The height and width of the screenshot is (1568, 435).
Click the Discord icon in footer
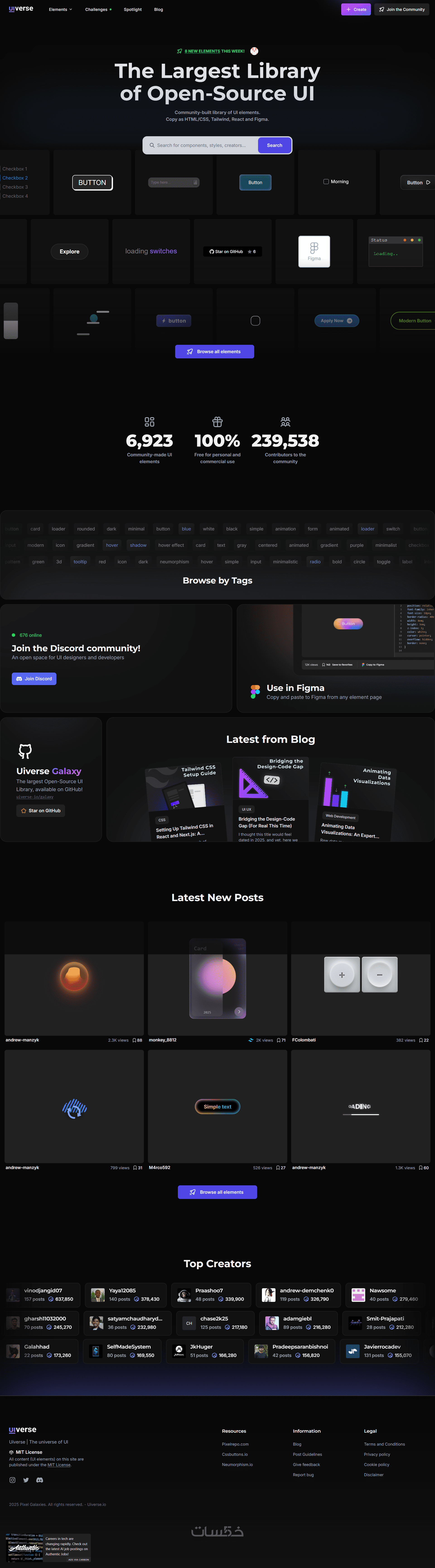click(40, 1480)
